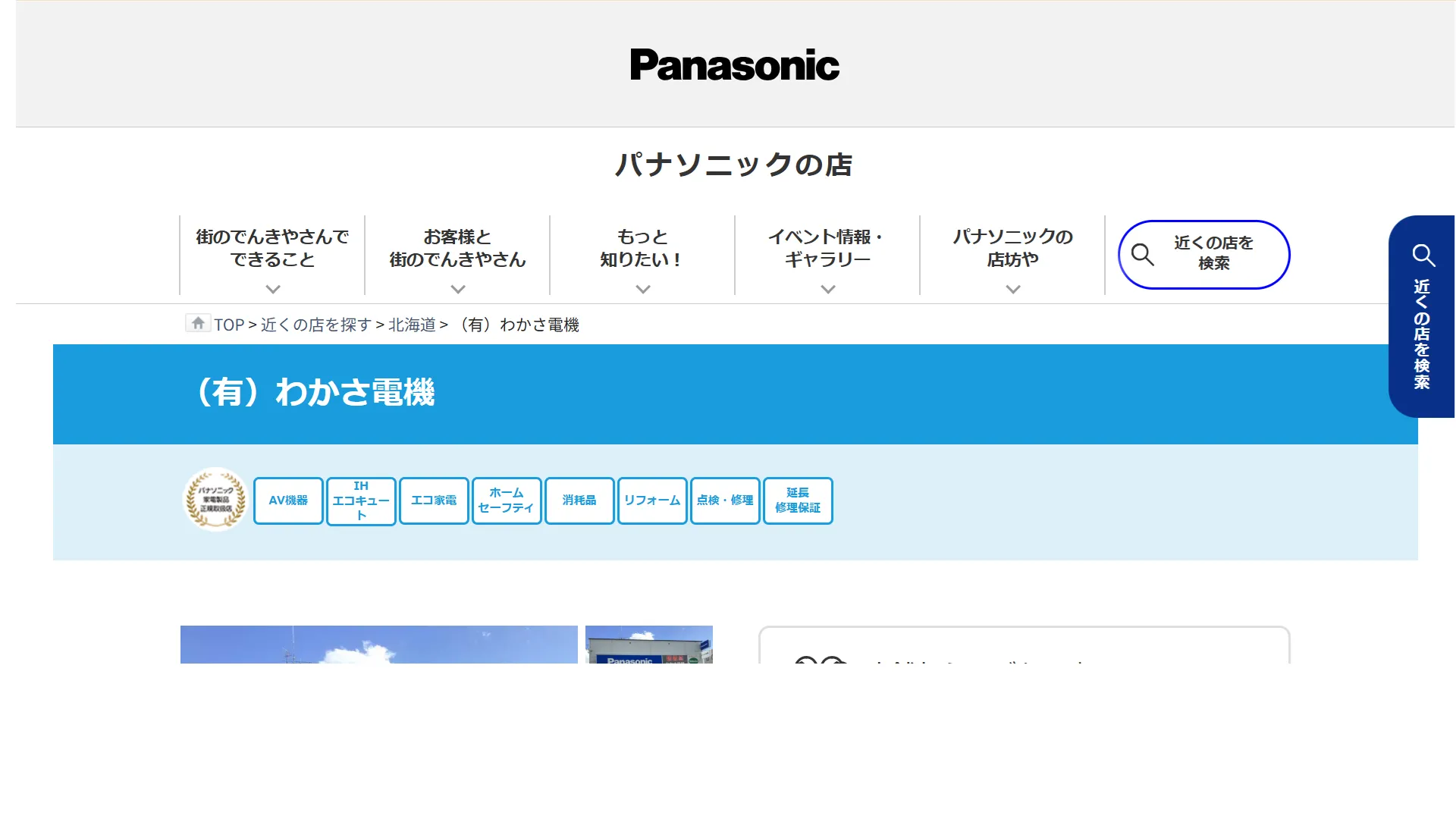Select the 点検・修理 category tag
This screenshot has width=1456, height=819.
tap(725, 500)
